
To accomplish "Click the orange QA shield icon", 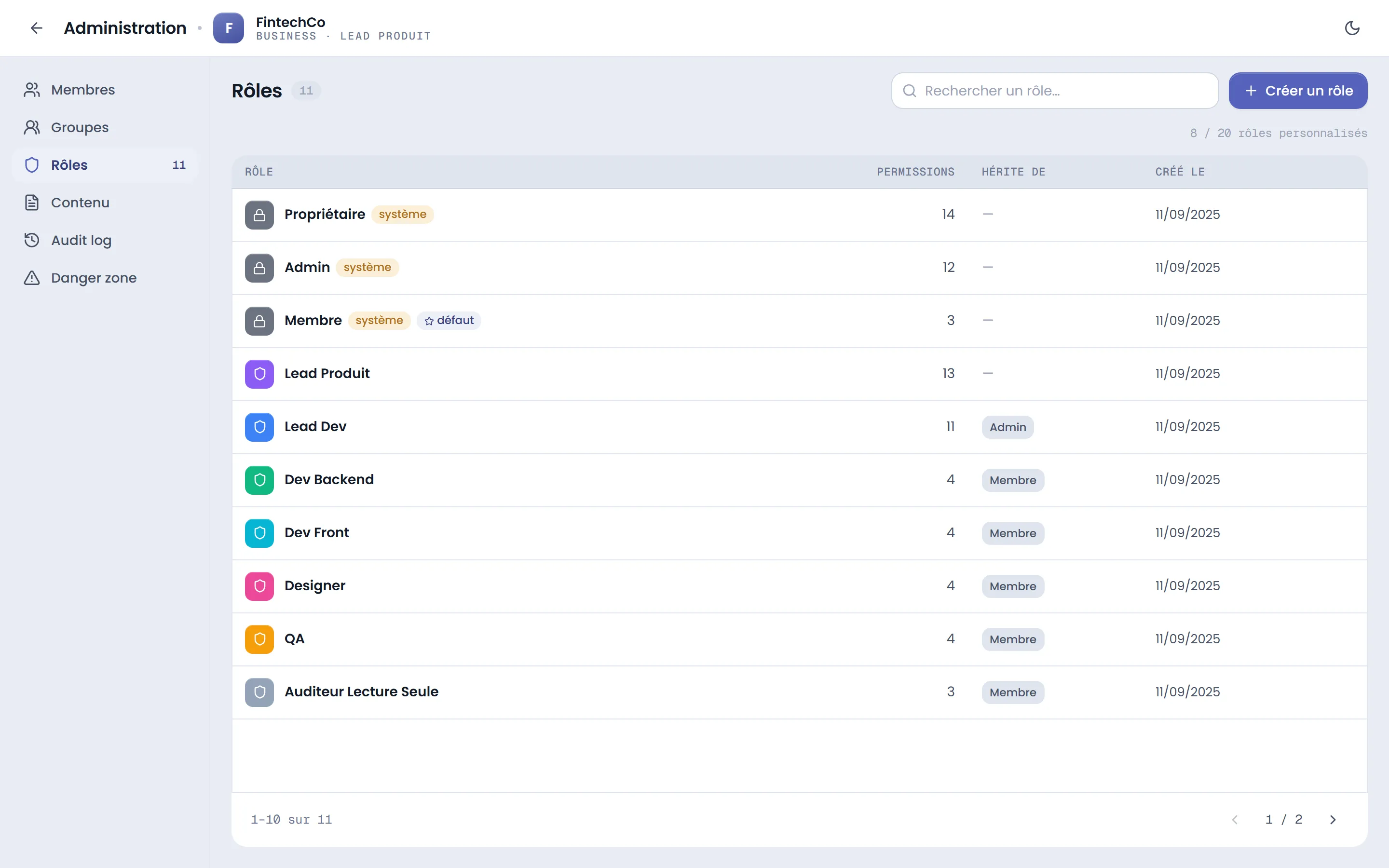I will point(259,639).
